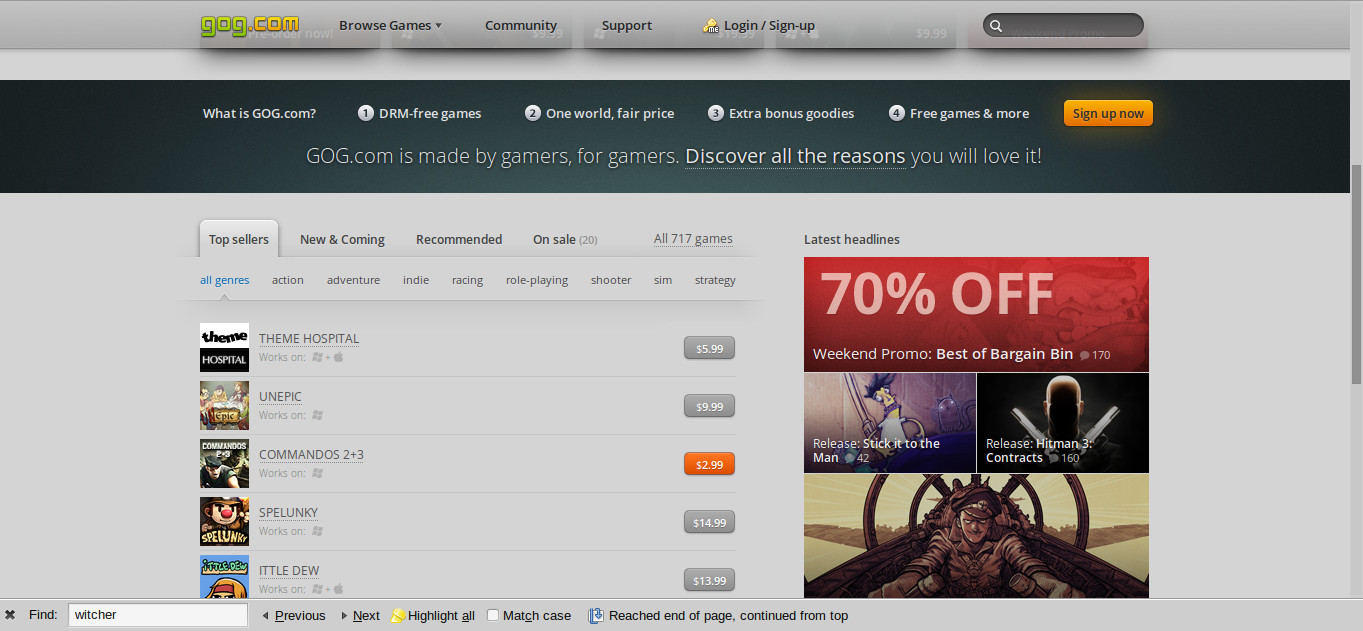Open SPELUNKY title link
The height and width of the screenshot is (631, 1363).
pyautogui.click(x=288, y=513)
